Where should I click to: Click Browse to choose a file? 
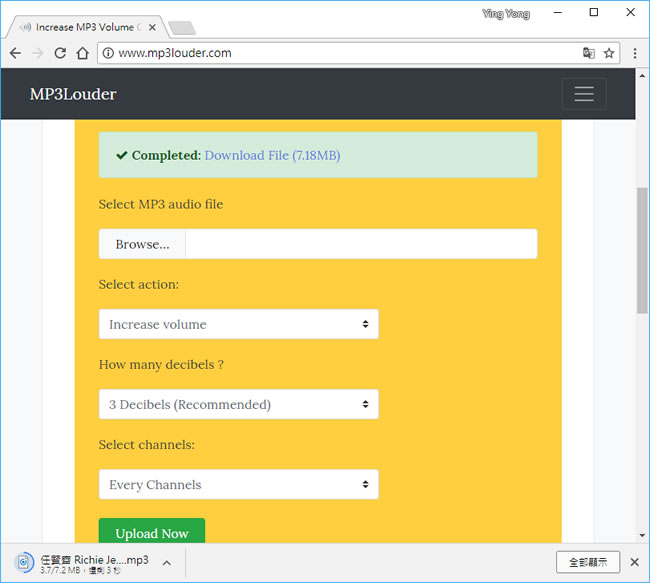[142, 244]
